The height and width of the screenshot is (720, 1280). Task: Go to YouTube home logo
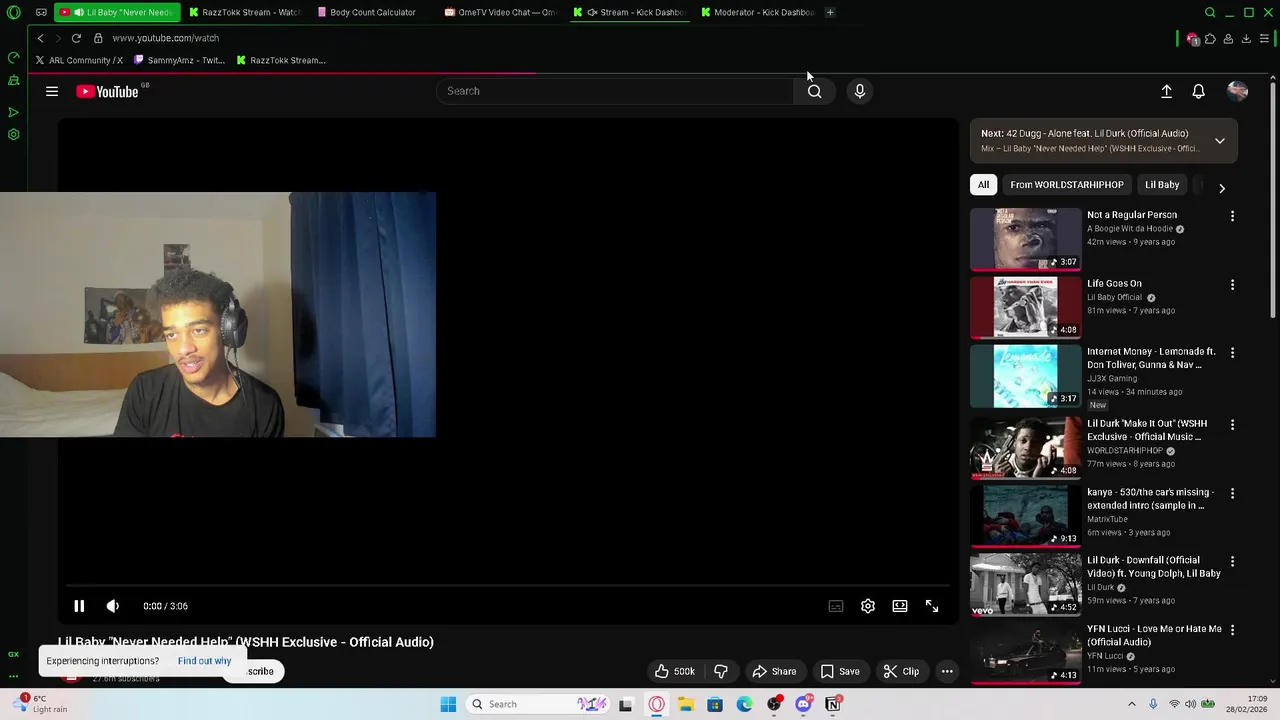108,91
